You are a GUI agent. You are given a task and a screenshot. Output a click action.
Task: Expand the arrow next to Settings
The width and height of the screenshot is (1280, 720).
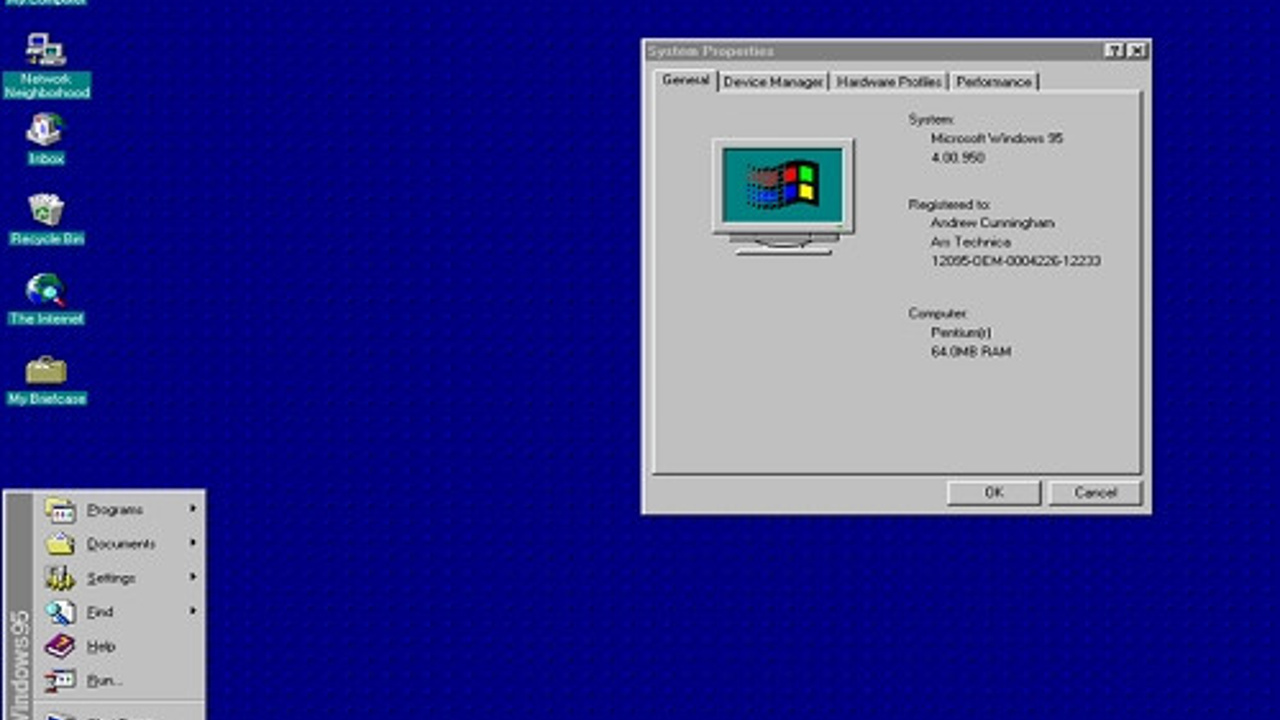click(x=193, y=577)
